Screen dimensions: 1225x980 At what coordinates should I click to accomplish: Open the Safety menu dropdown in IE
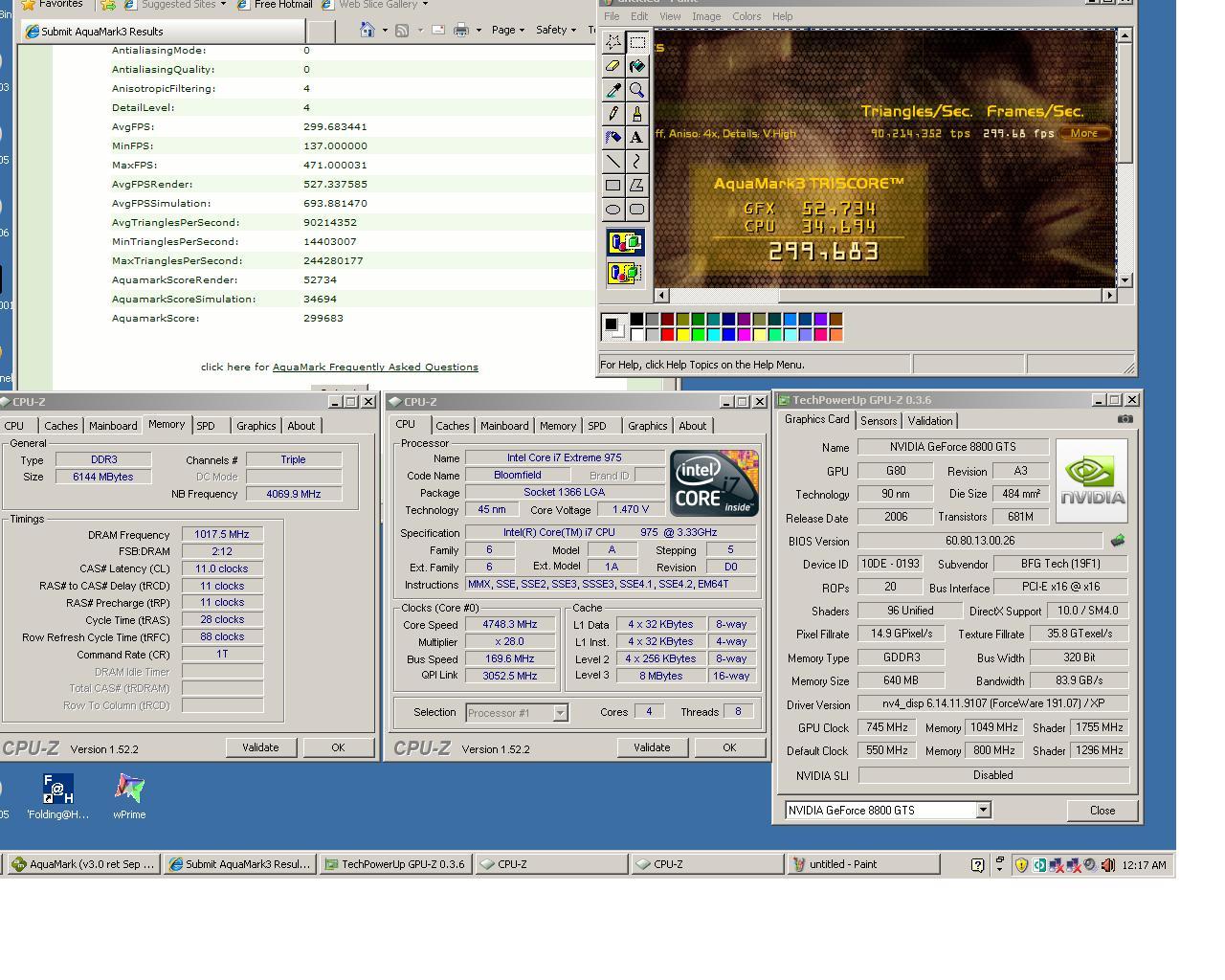click(556, 30)
